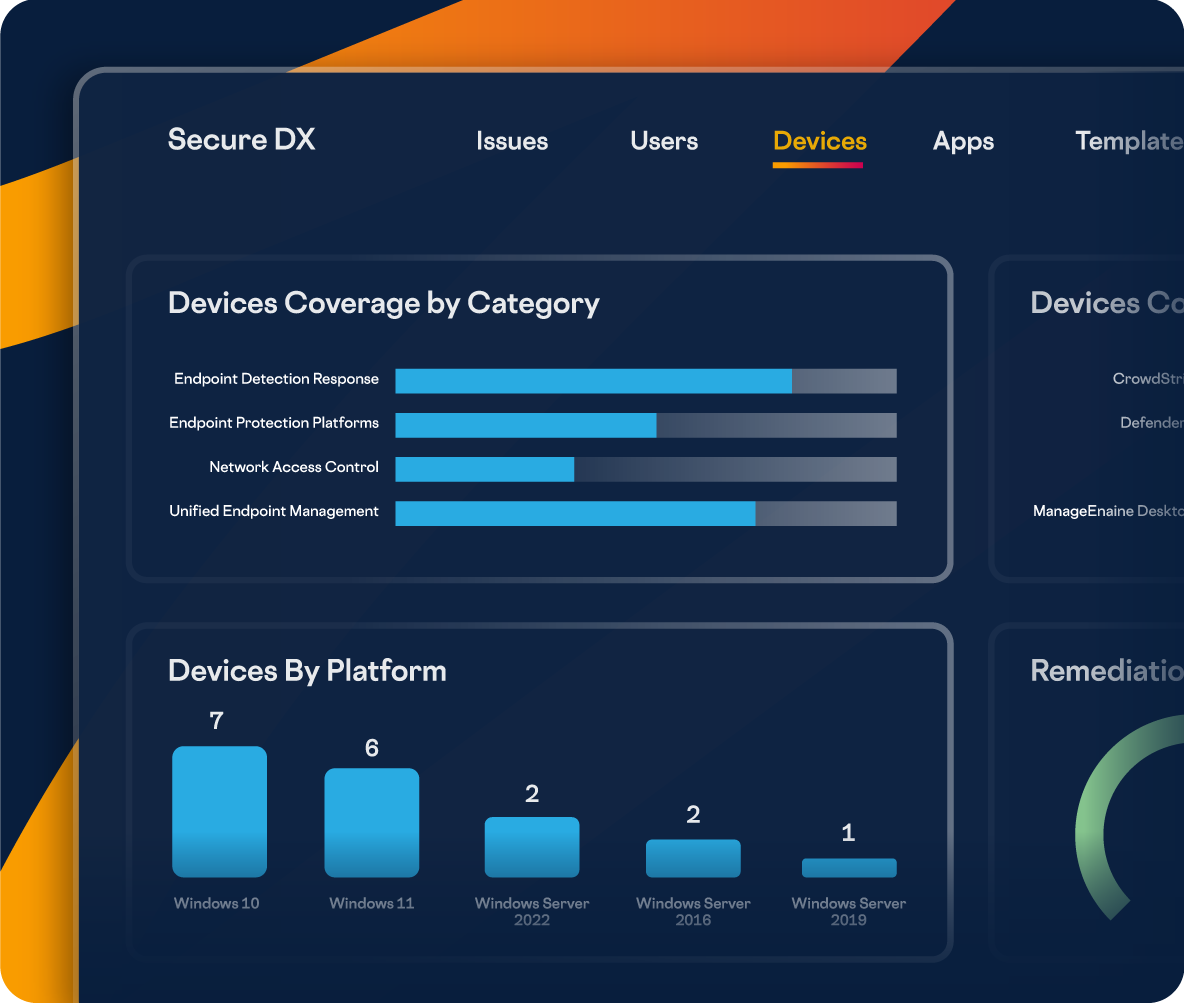Click the Endpoint Protection Platforms coverage bar
1184x1004 pixels.
[645, 425]
